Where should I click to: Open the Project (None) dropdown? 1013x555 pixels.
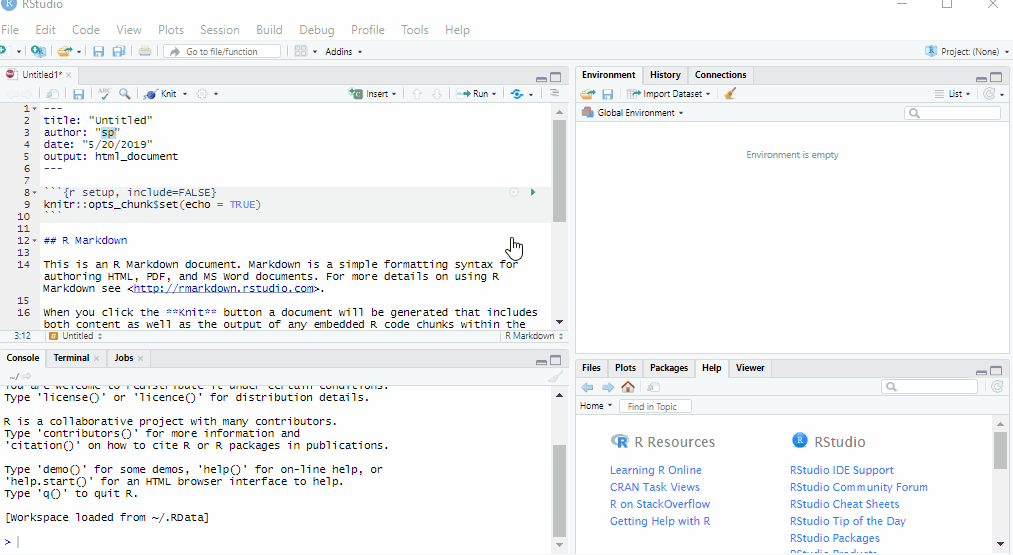tap(967, 52)
